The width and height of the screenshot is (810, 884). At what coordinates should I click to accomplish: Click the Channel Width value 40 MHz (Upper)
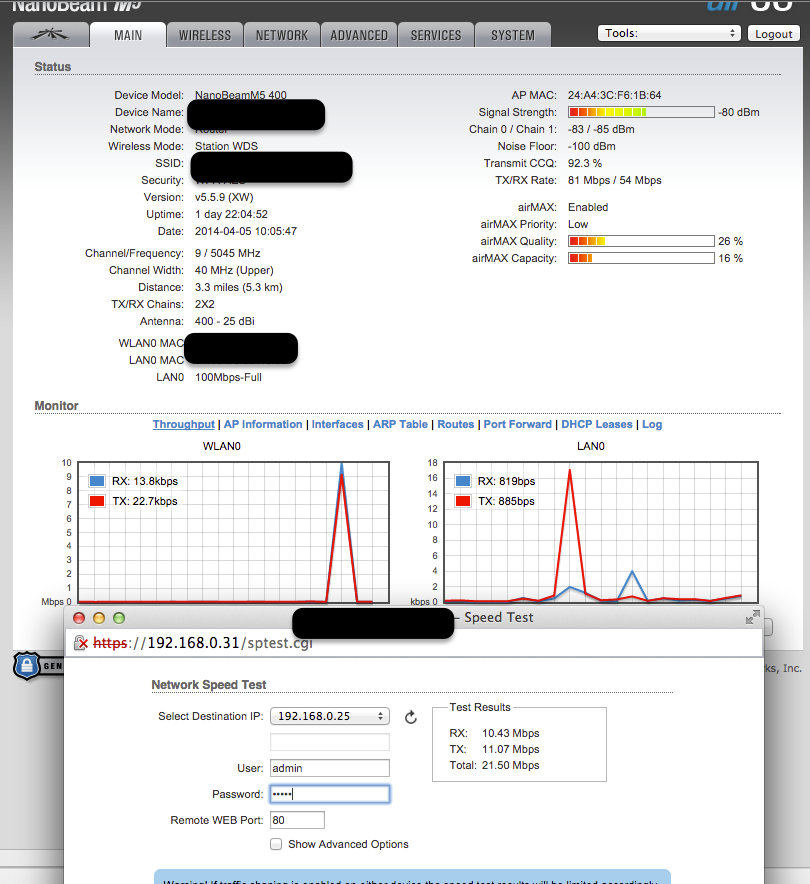pos(234,270)
